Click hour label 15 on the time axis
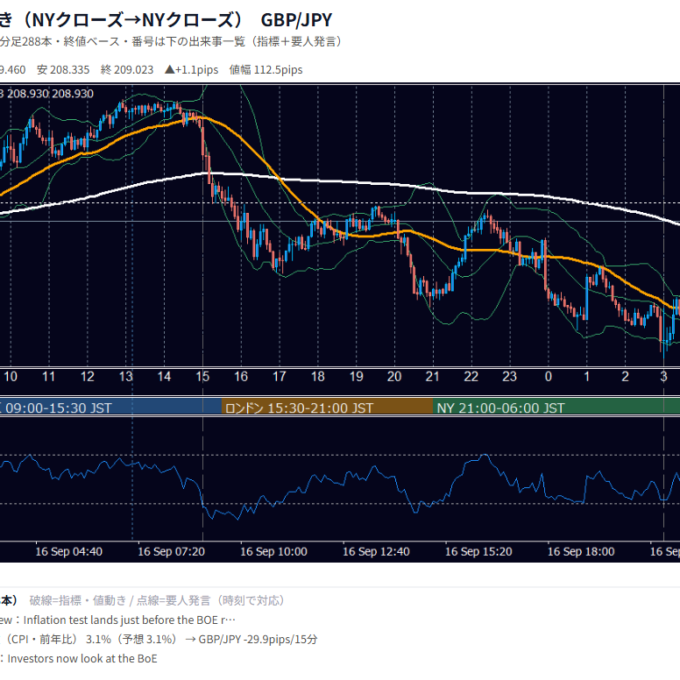This screenshot has width=680, height=680. point(203,376)
